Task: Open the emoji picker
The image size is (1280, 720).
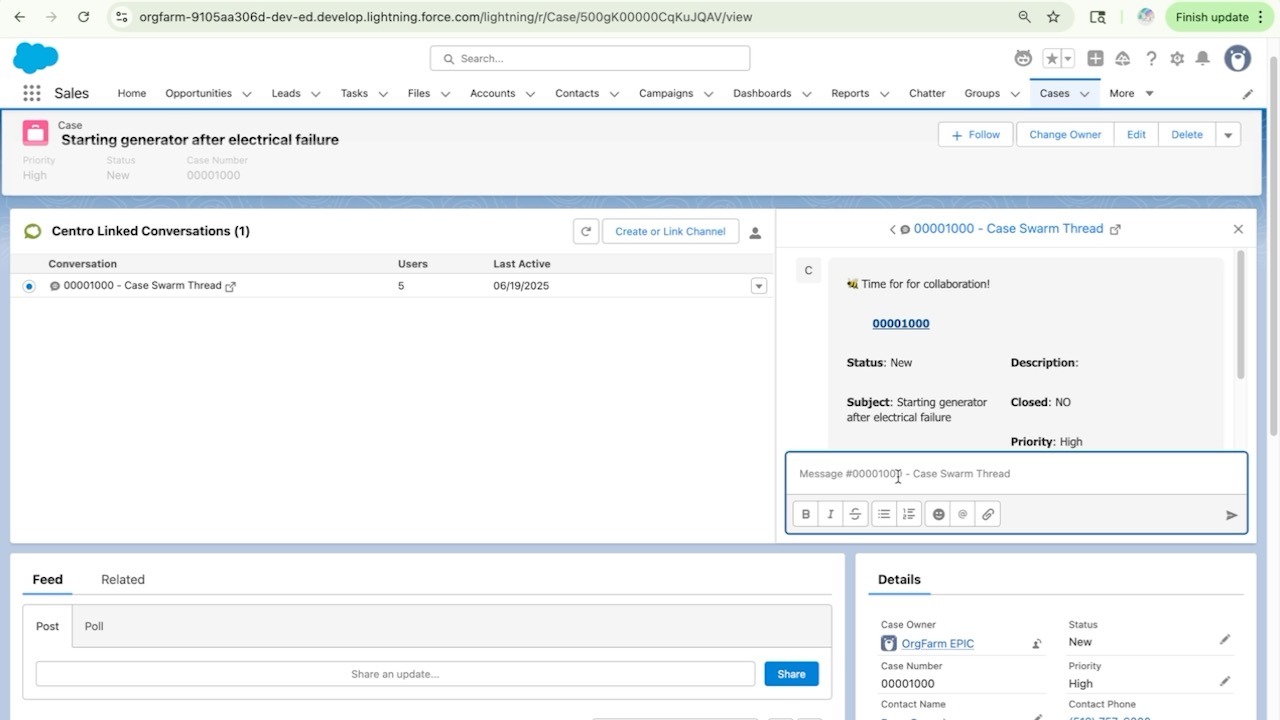Action: [938, 514]
